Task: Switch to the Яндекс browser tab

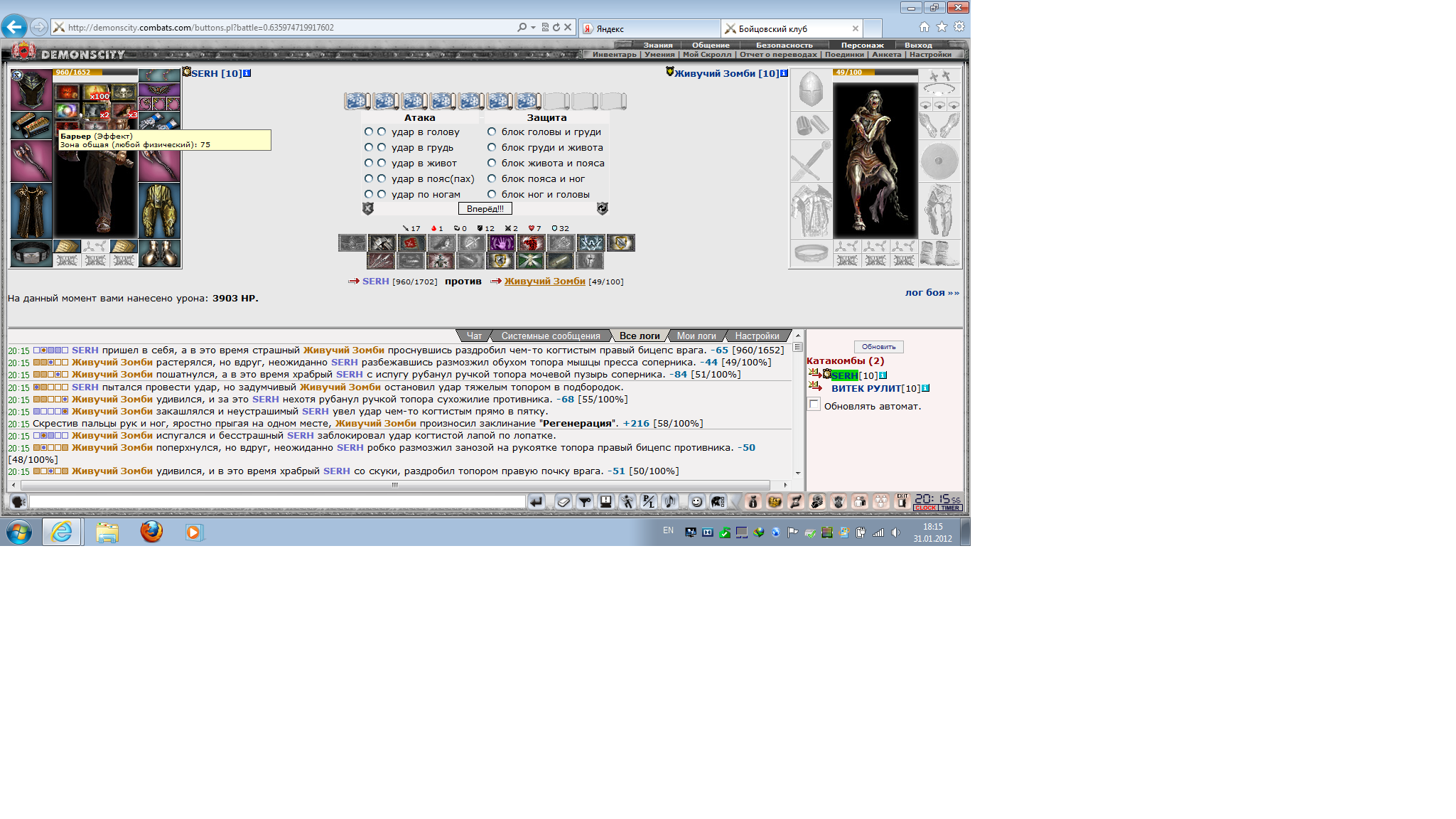Action: (x=649, y=28)
